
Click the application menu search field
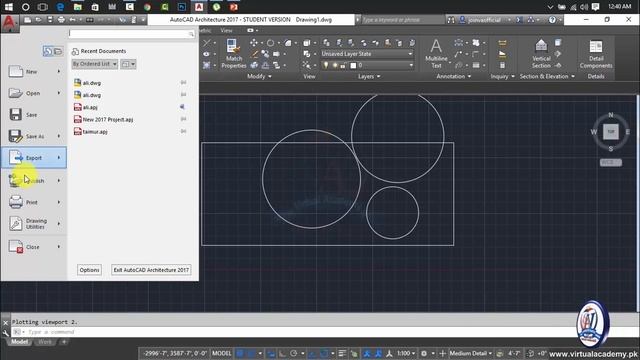(131, 33)
